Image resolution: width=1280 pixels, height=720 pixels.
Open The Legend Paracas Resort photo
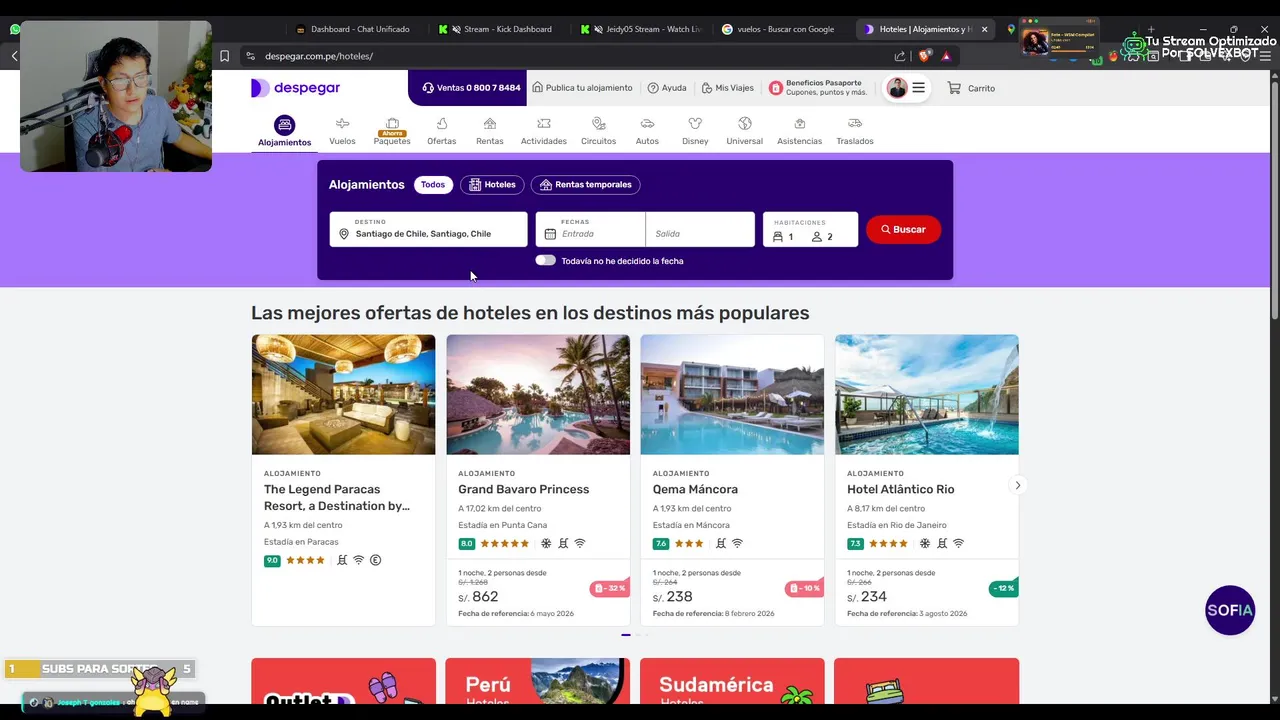pos(343,394)
